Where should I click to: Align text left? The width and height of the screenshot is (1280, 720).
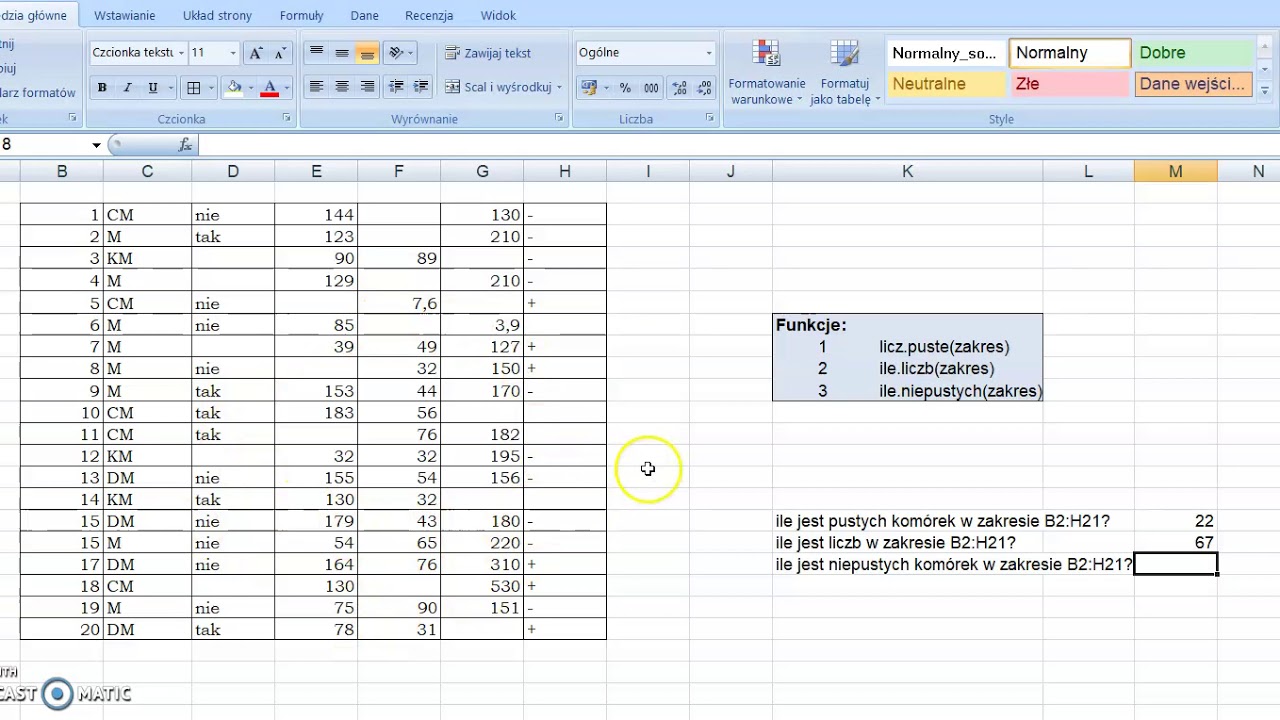pos(317,87)
